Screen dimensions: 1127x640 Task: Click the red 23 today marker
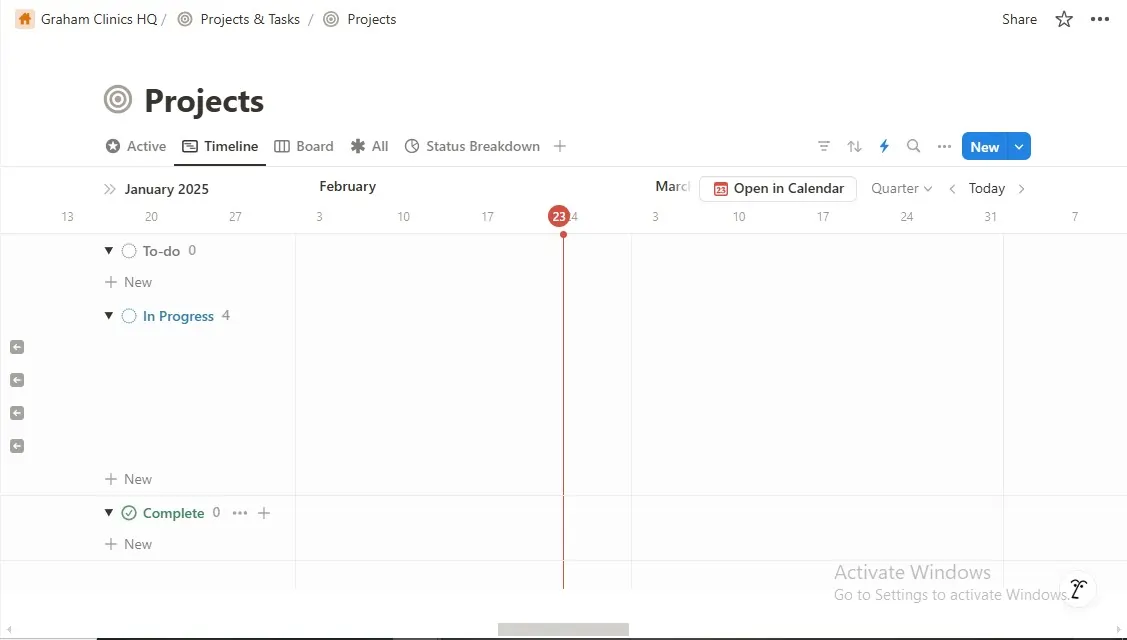558,216
